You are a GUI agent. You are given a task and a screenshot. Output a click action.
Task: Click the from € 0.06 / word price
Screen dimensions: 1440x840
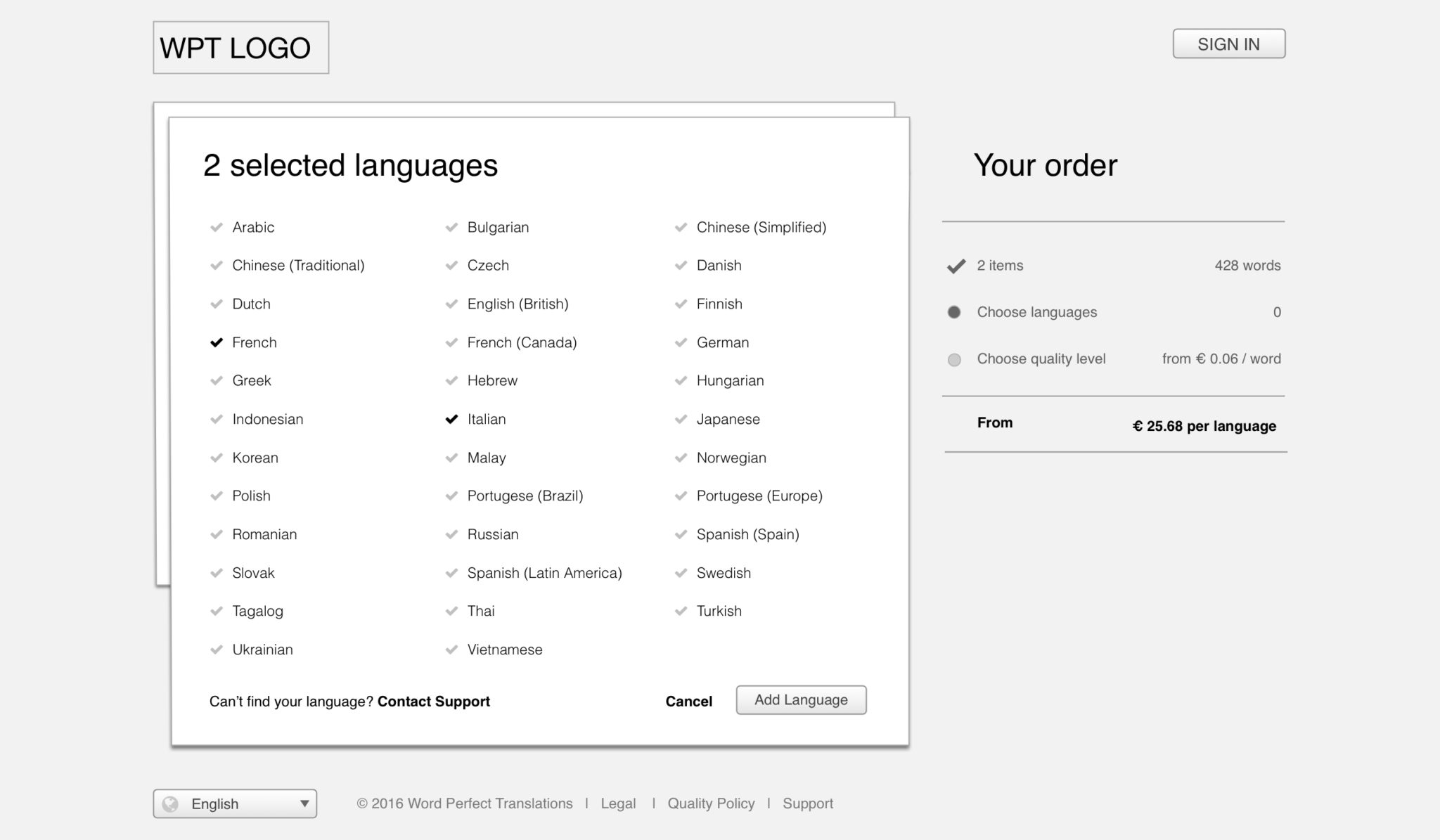coord(1221,358)
